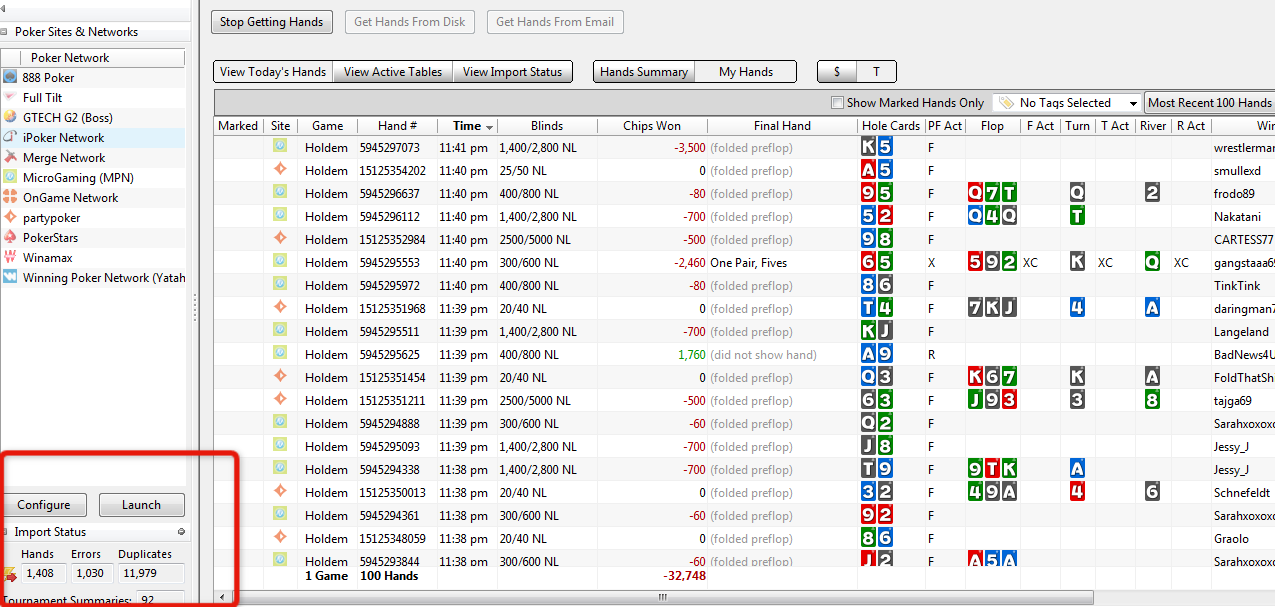The height and width of the screenshot is (607, 1275).
Task: Click winner name frodo89
Action: 1236,194
